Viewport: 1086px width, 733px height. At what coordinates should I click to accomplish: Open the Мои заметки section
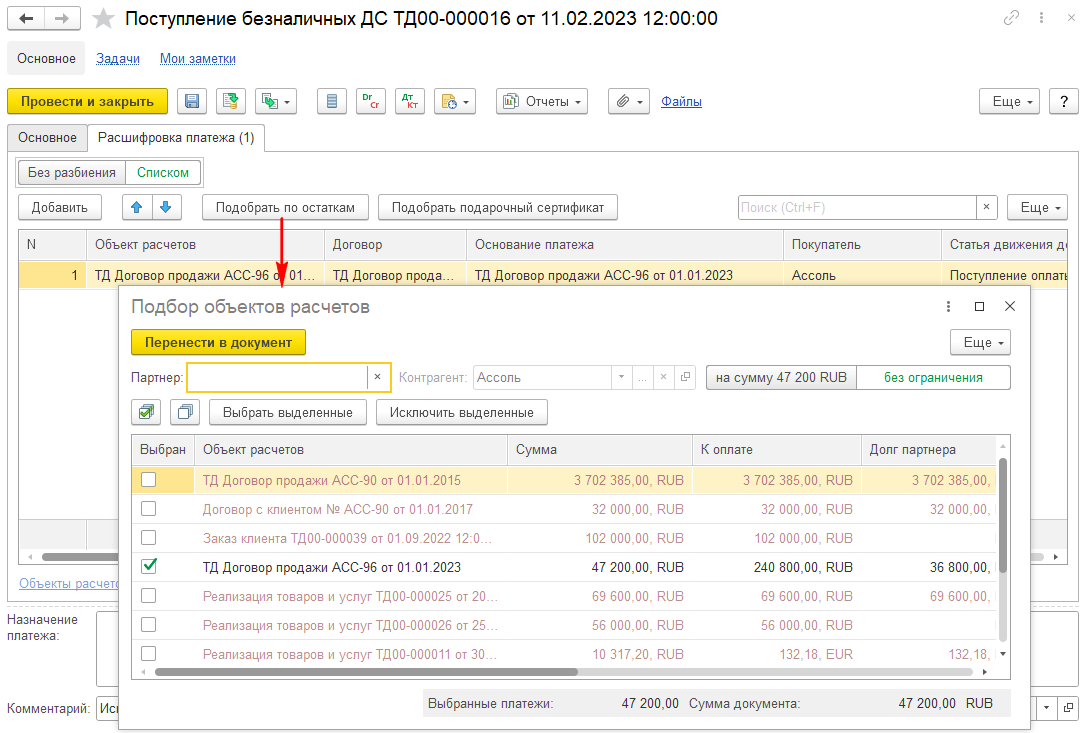(198, 59)
